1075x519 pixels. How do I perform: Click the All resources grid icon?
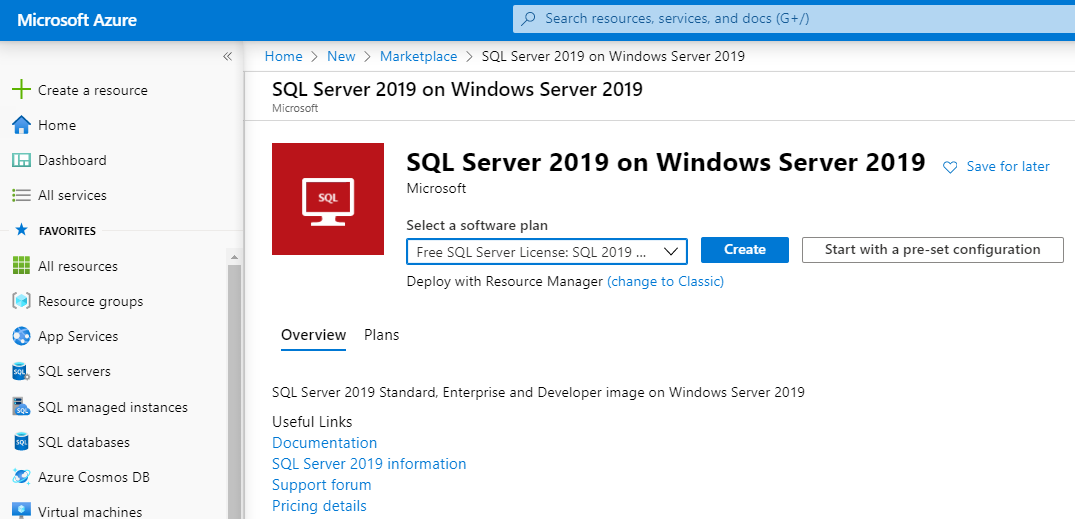(x=22, y=266)
